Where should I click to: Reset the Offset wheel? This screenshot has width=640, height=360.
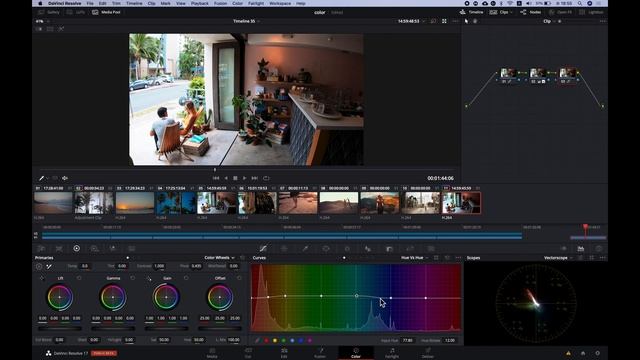239,278
